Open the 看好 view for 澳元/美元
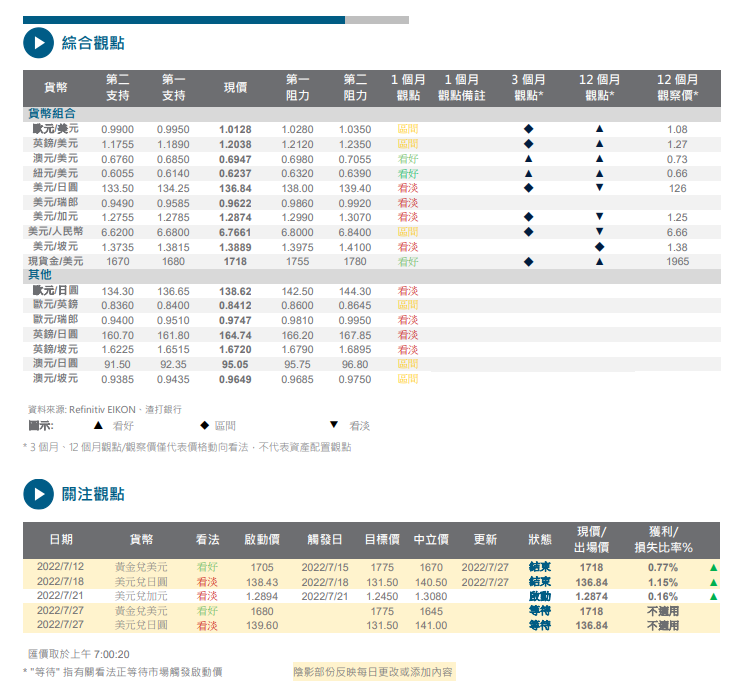Image resolution: width=733 pixels, height=695 pixels. click(x=407, y=159)
